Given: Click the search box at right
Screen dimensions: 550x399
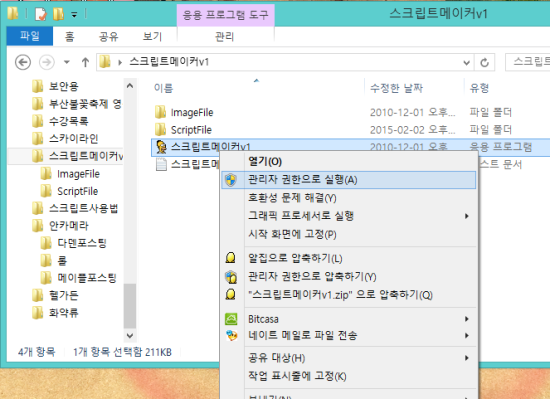Looking at the screenshot, I should tap(528, 62).
